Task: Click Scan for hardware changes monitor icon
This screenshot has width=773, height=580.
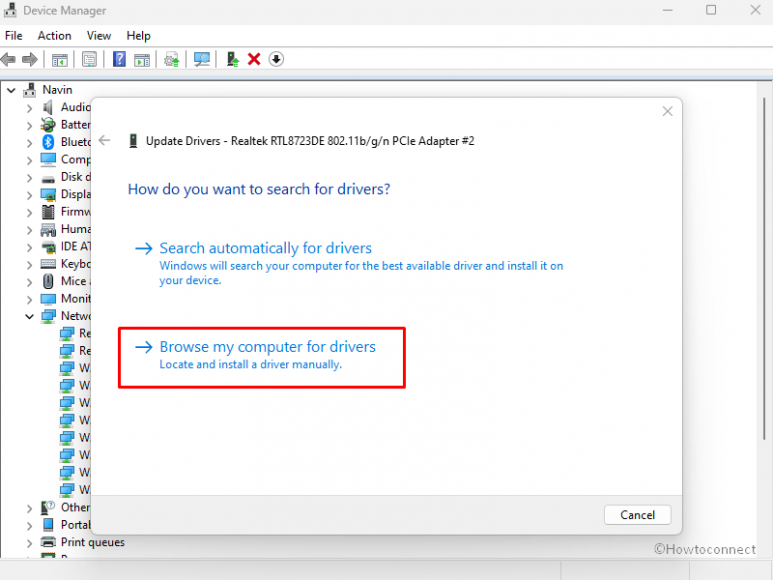Action: [x=202, y=60]
